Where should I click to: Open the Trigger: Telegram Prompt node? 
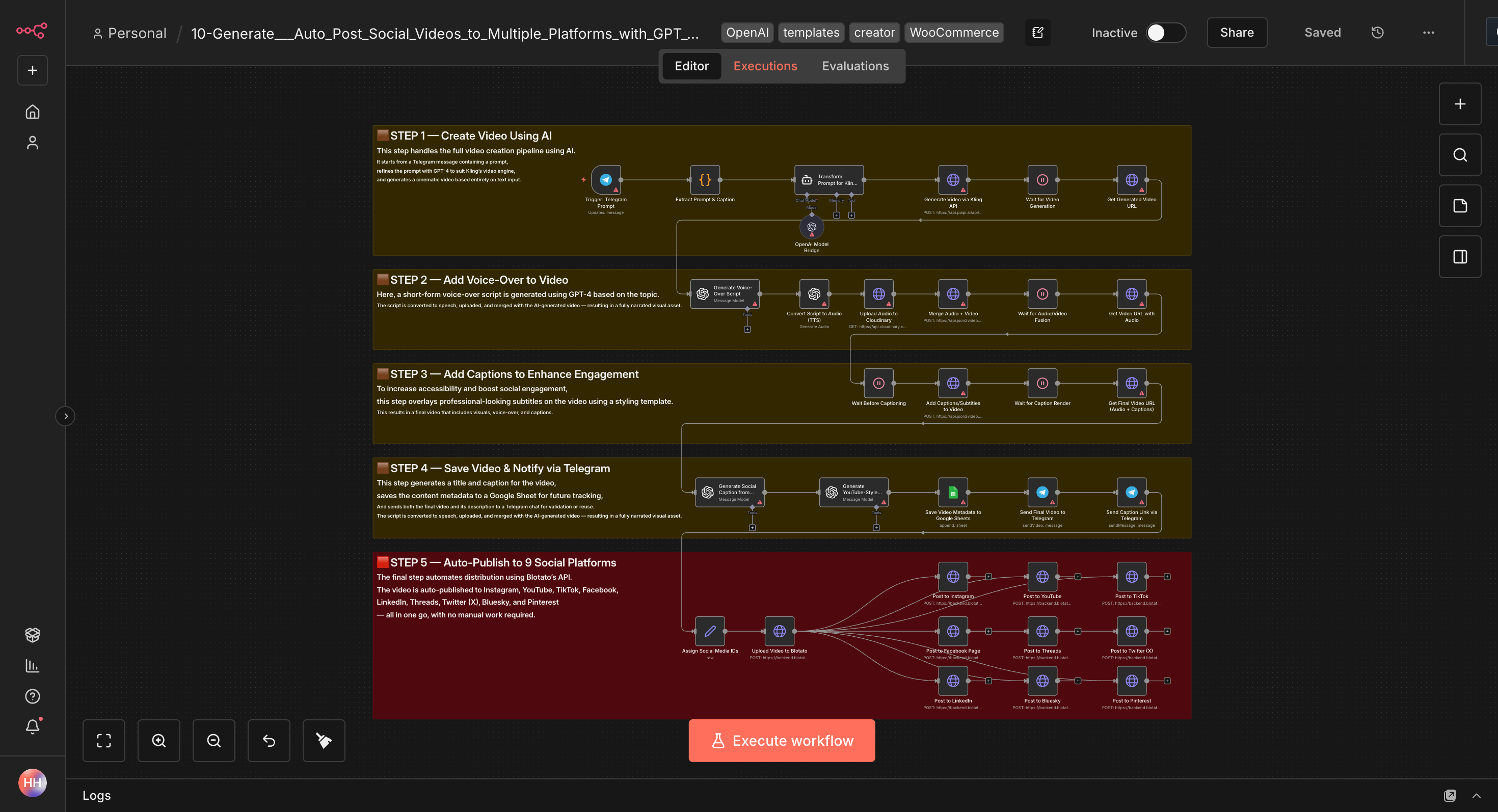pyautogui.click(x=605, y=180)
